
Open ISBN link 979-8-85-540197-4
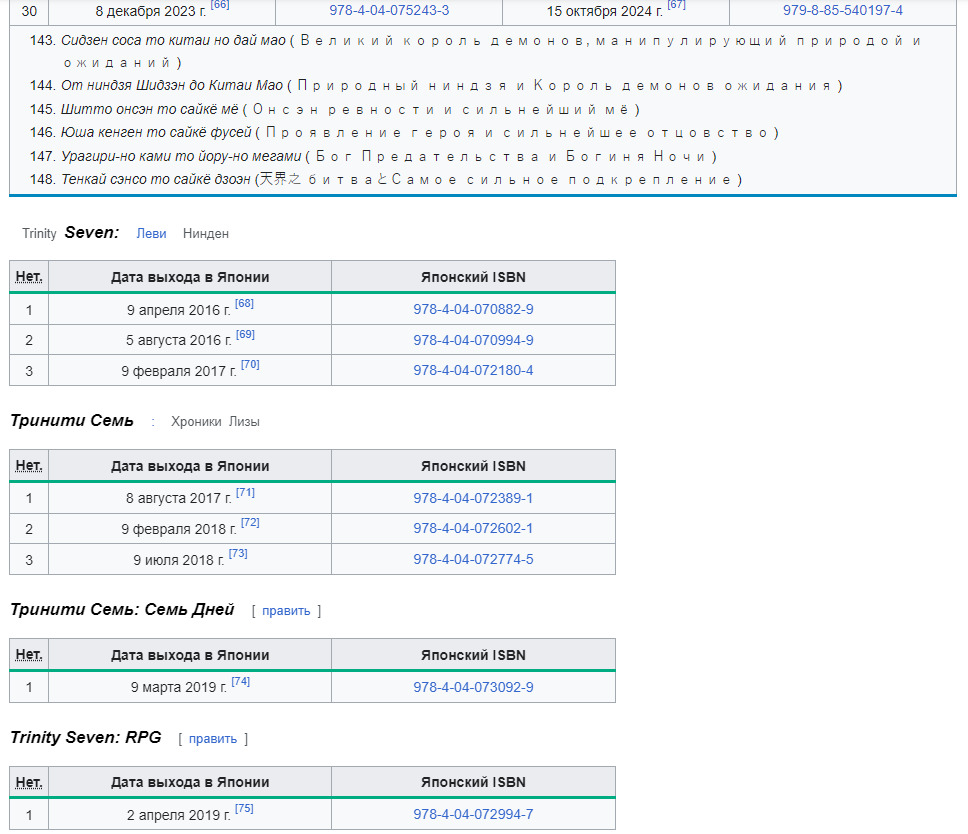842,11
